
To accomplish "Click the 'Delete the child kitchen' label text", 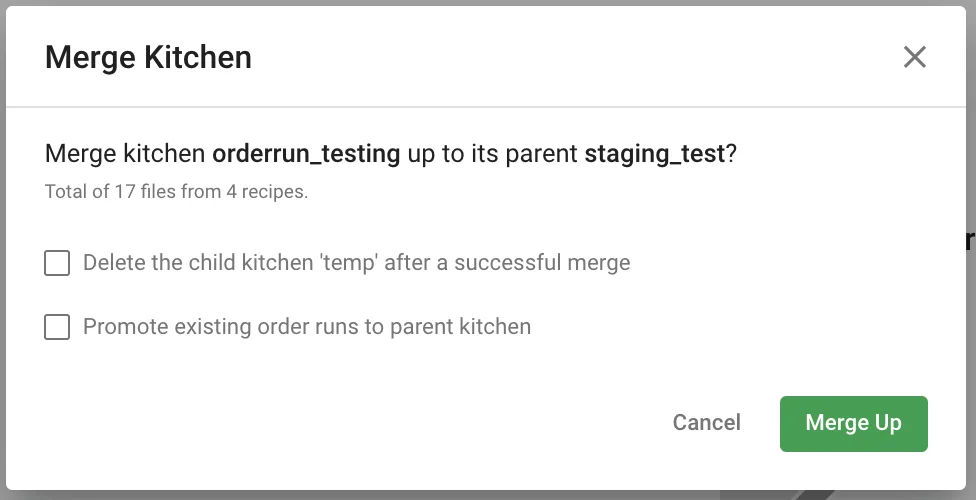I will (x=356, y=263).
